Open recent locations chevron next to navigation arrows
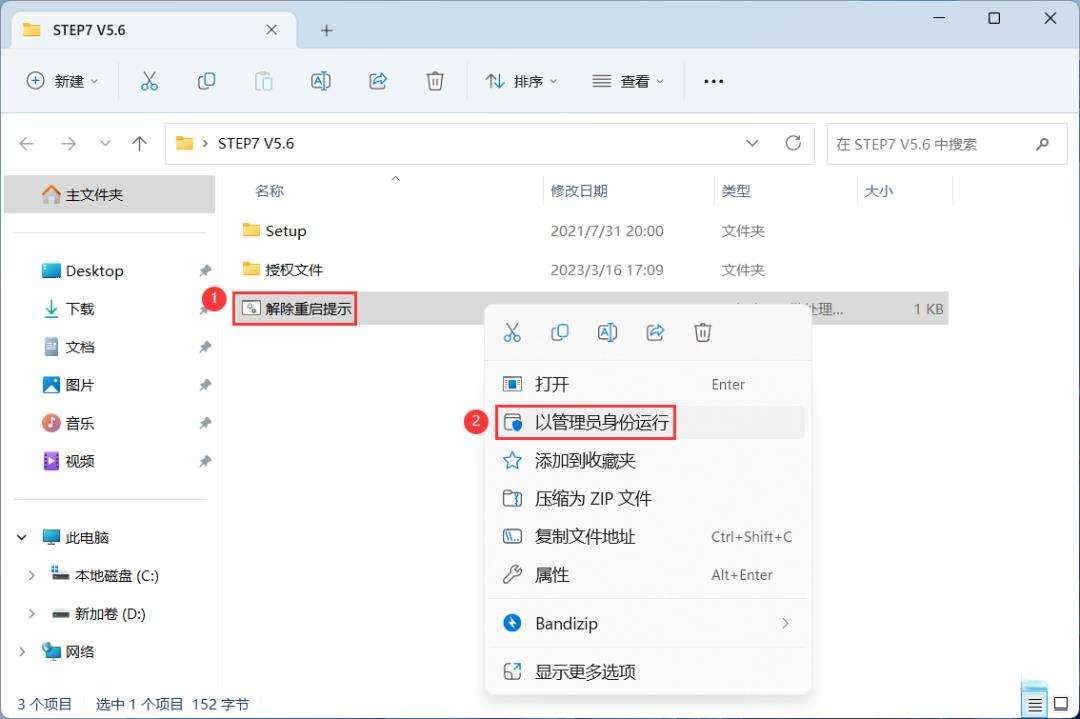The height and width of the screenshot is (719, 1080). pos(105,143)
